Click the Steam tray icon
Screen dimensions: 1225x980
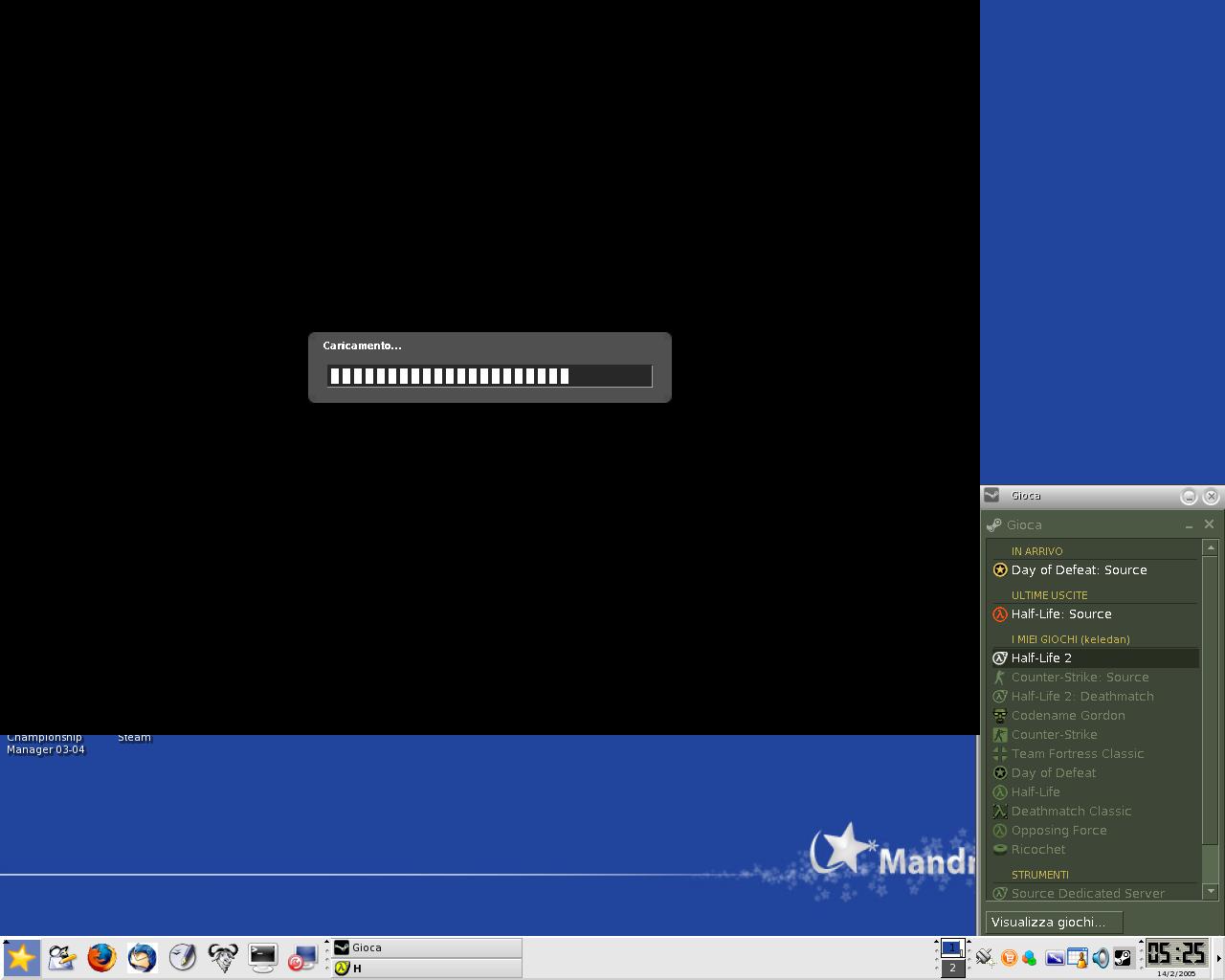tap(1123, 957)
